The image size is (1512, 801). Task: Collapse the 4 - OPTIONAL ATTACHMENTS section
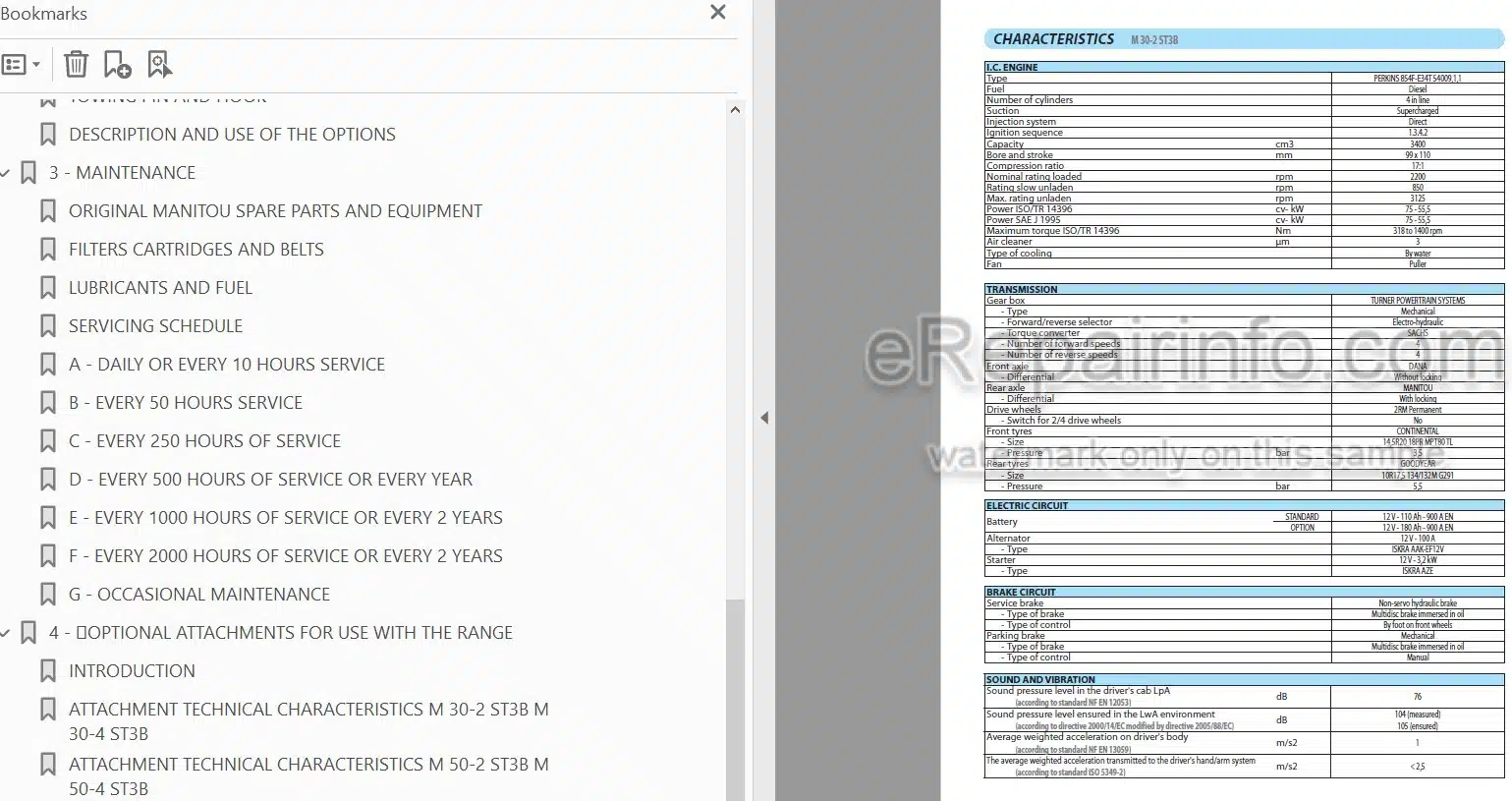(6, 633)
